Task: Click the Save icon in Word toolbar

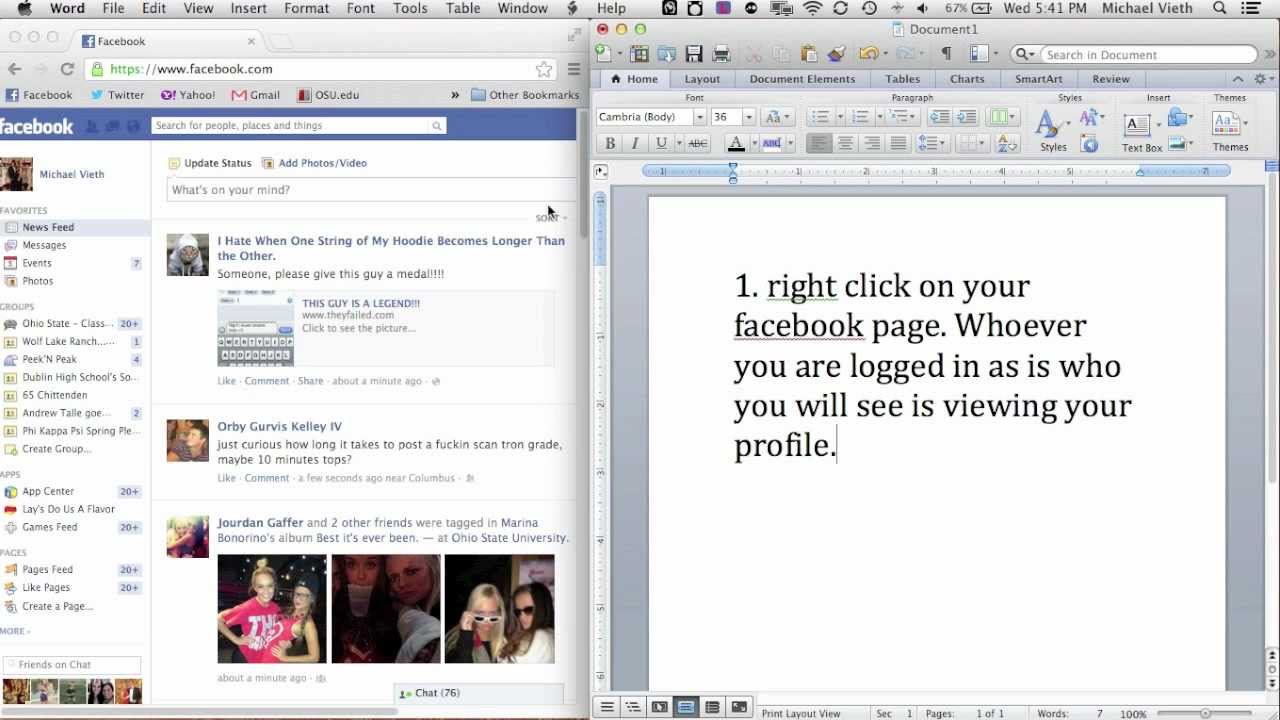Action: pyautogui.click(x=693, y=54)
